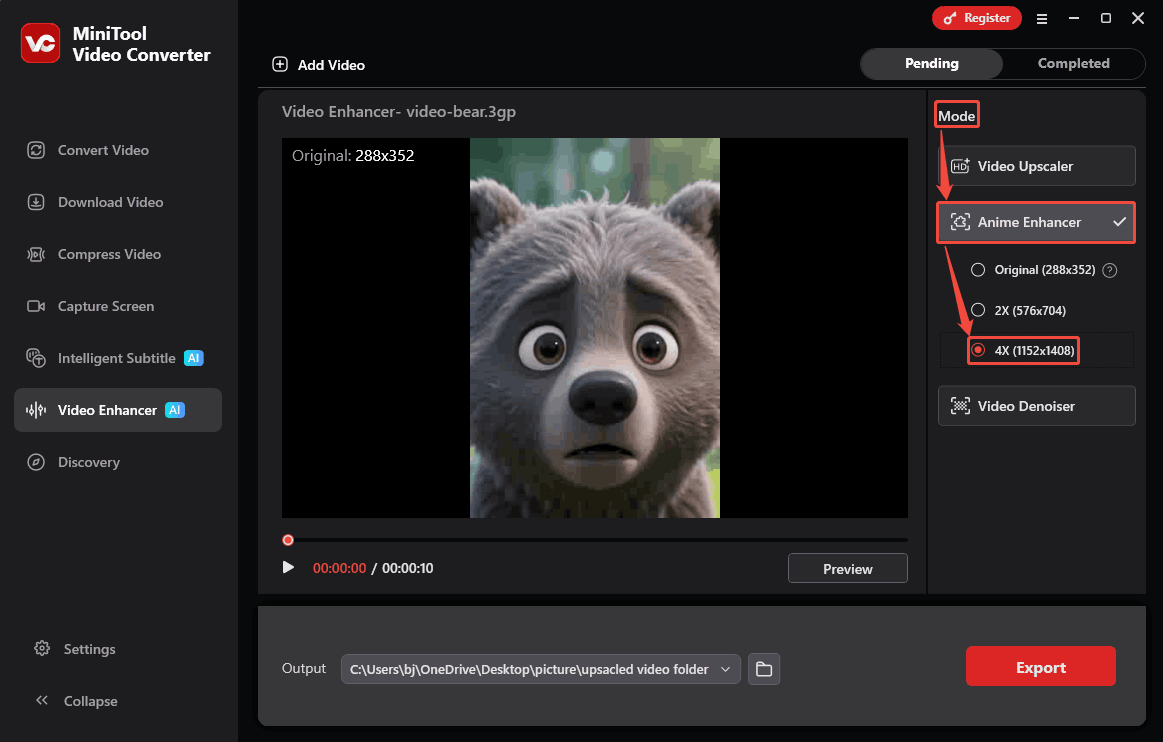1163x742 pixels.
Task: Click the Export button
Action: [1040, 666]
